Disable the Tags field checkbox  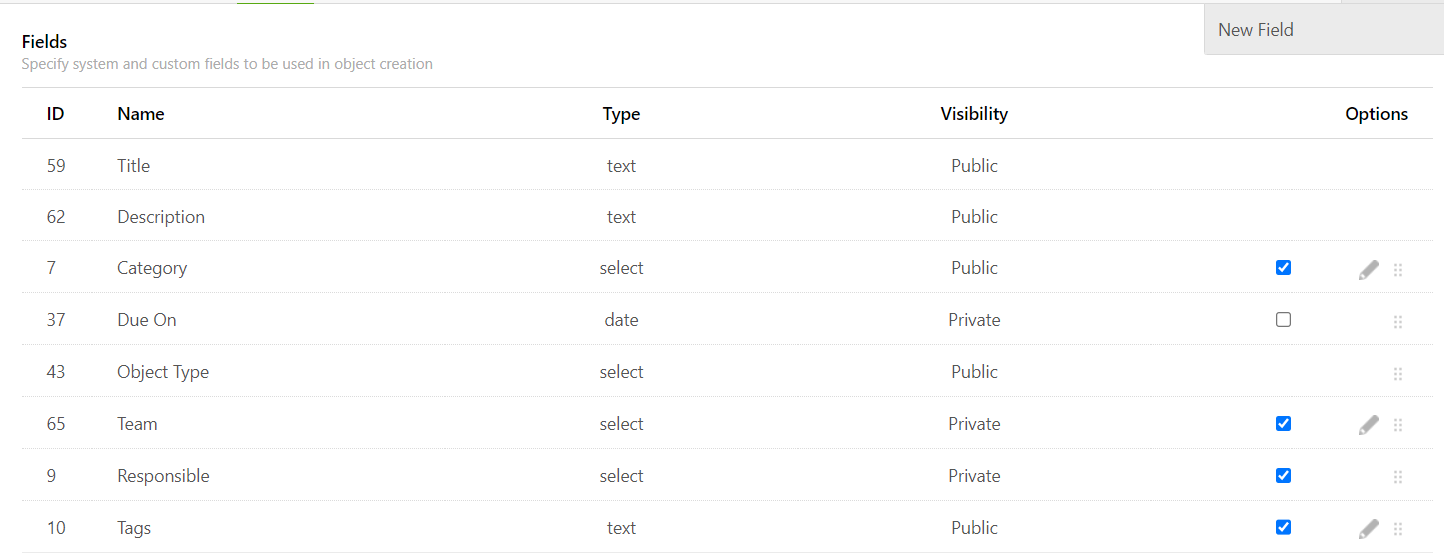point(1284,527)
